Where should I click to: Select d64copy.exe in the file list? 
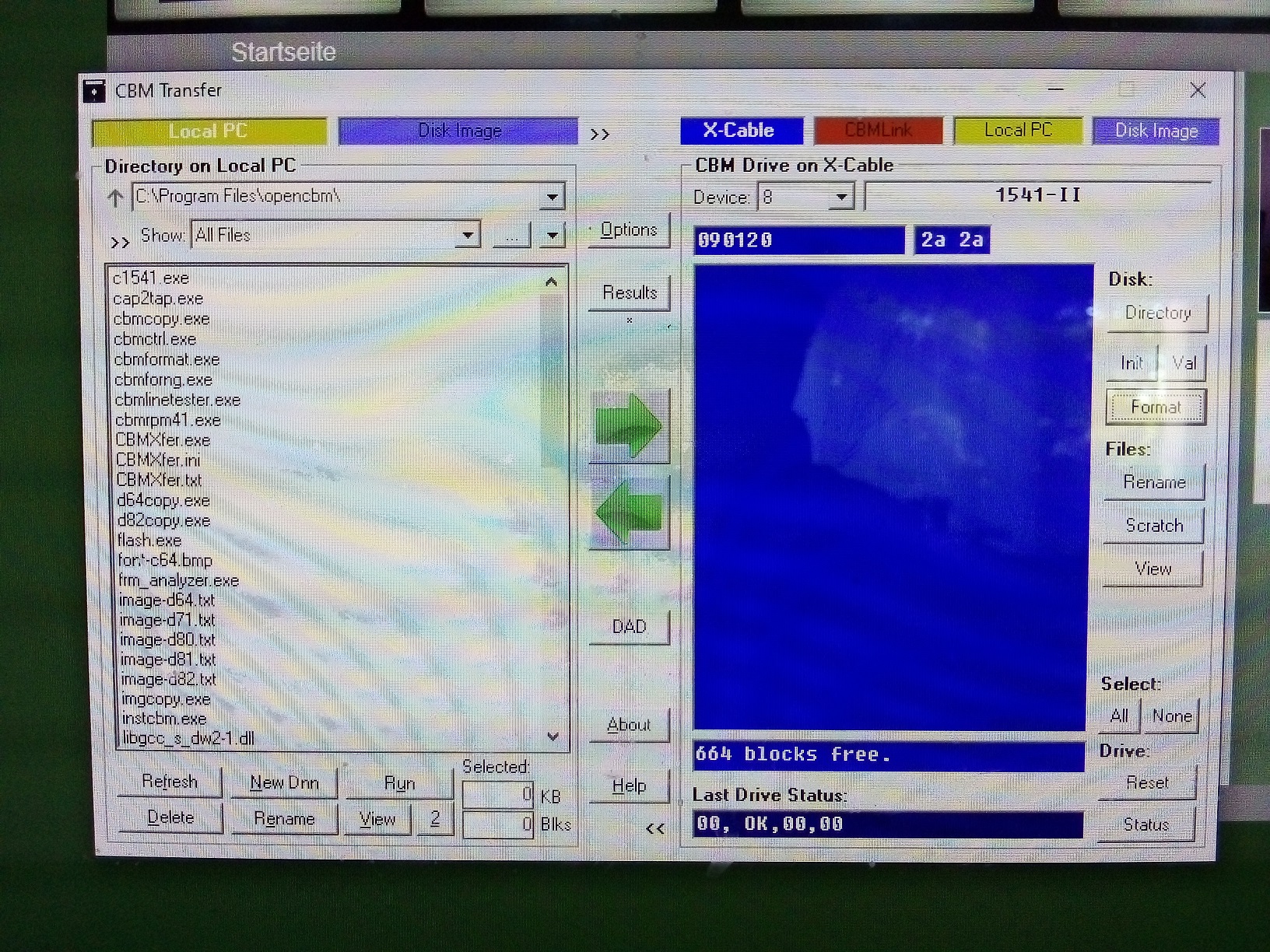(163, 501)
